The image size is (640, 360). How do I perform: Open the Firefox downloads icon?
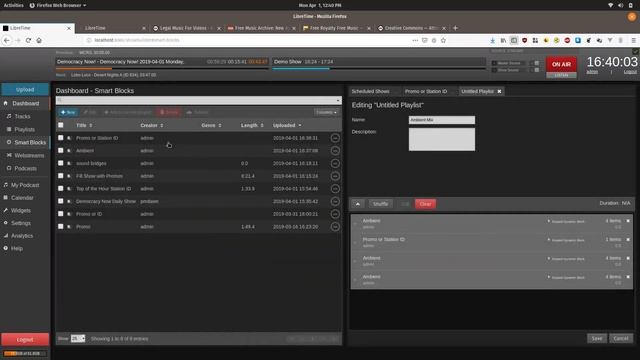pos(493,40)
